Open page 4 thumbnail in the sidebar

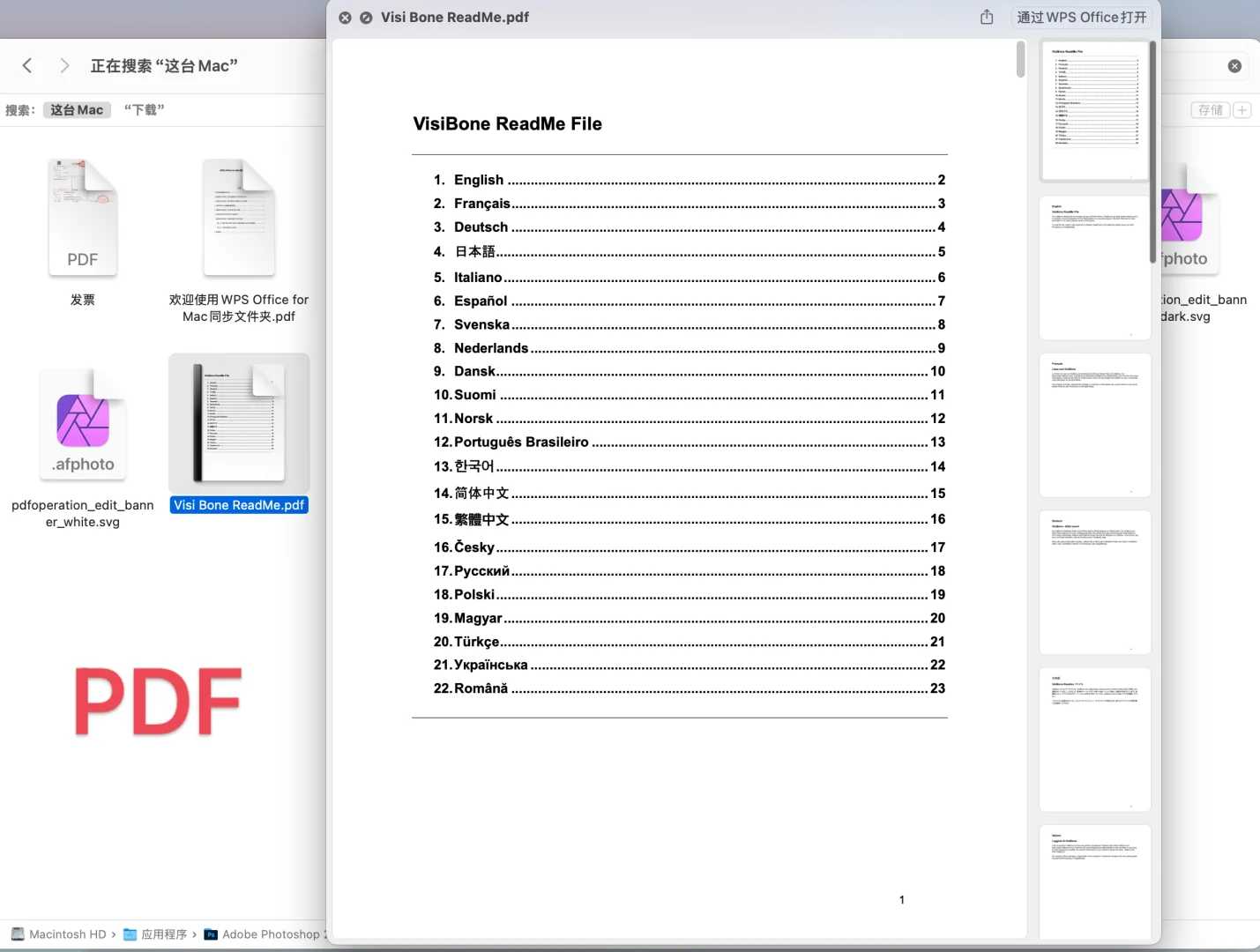point(1094,582)
